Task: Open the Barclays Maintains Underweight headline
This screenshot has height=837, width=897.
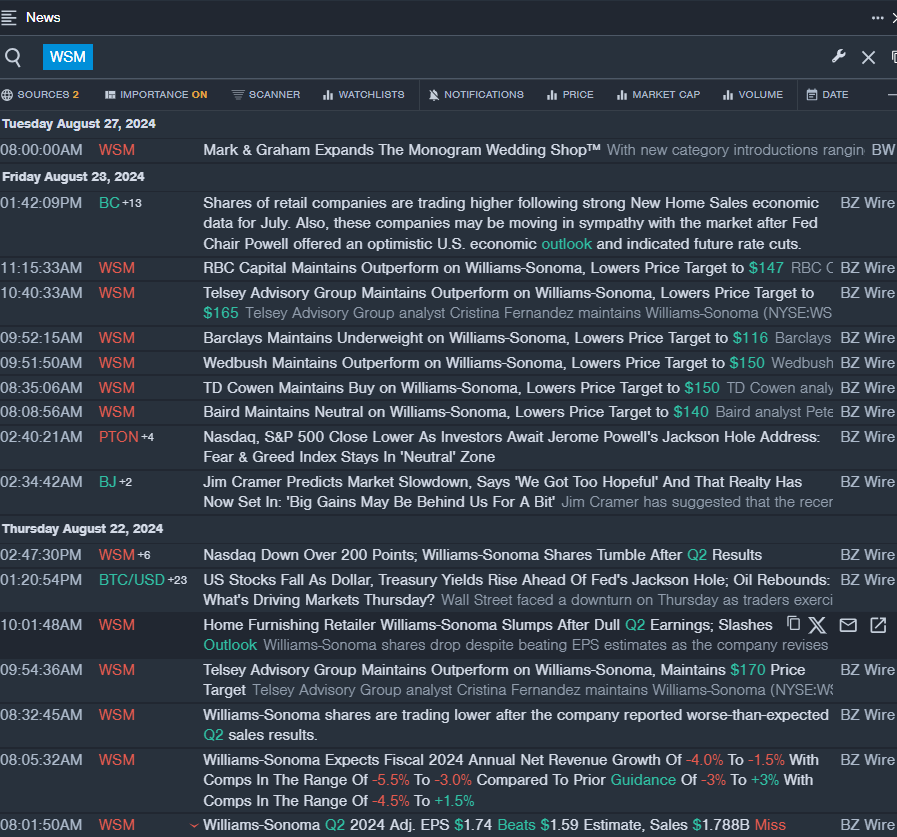Action: (486, 338)
